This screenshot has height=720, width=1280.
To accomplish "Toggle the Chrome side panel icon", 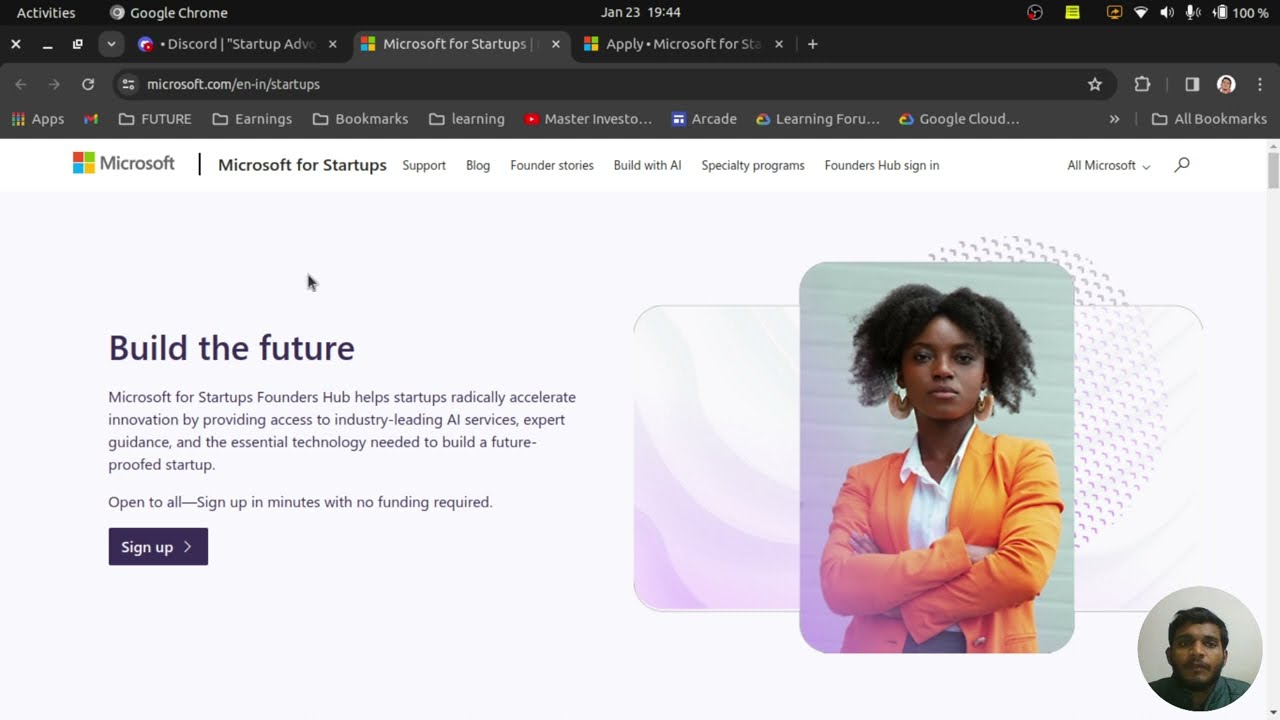I will 1192,84.
